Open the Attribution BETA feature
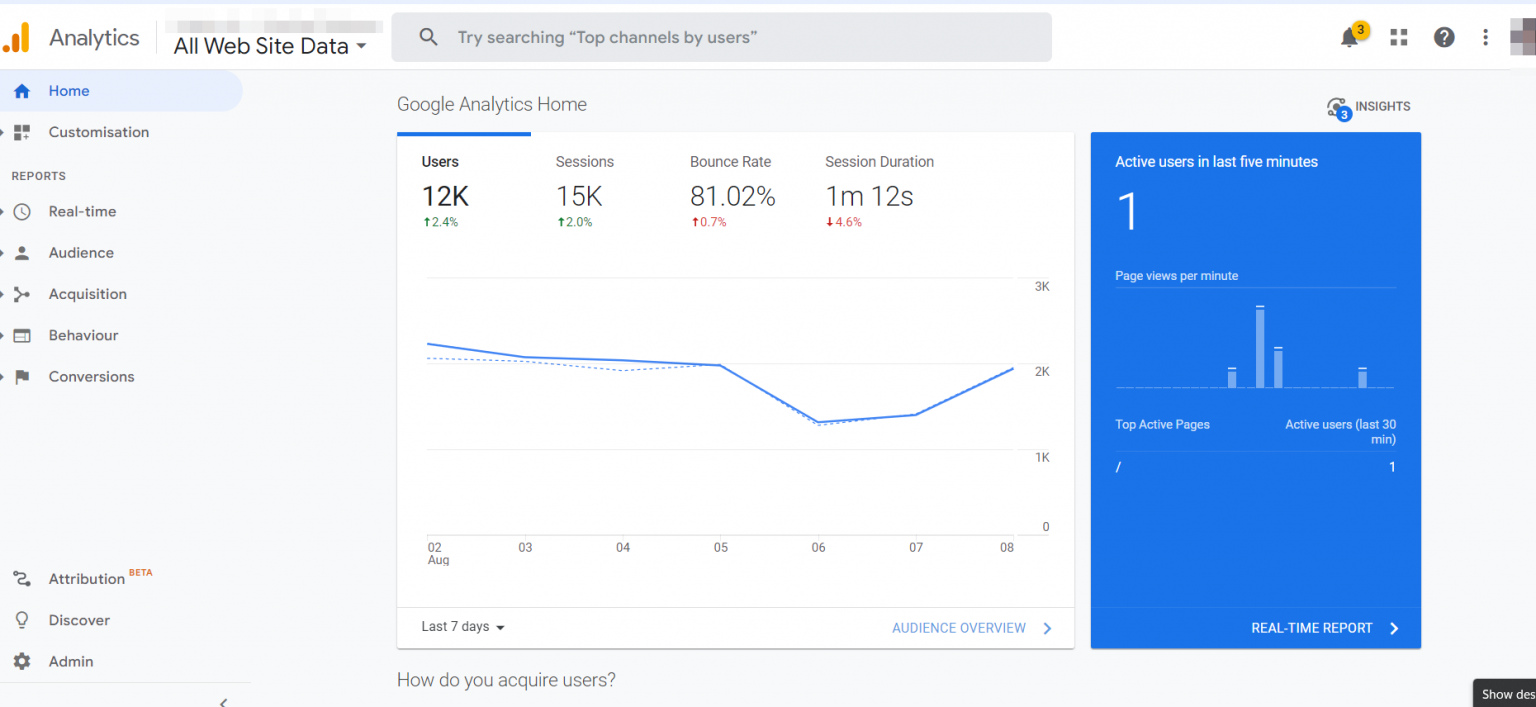The image size is (1536, 707). click(89, 578)
